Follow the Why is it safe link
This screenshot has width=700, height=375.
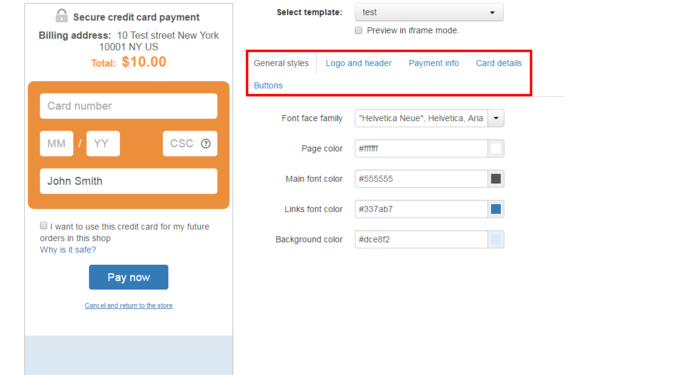(x=68, y=250)
